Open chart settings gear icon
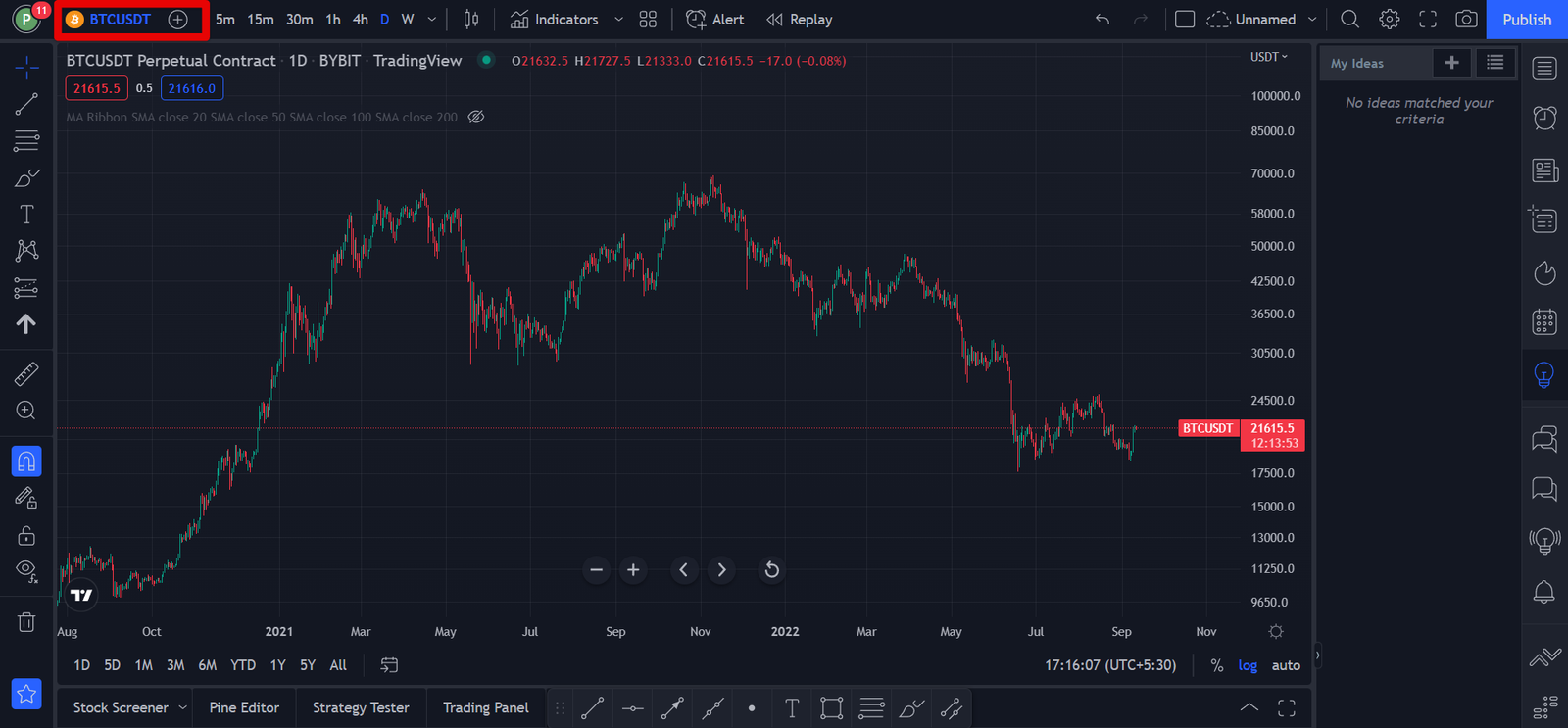 1389,20
